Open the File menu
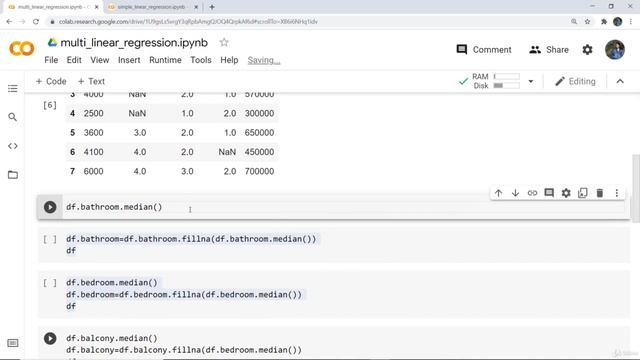 click(51, 60)
